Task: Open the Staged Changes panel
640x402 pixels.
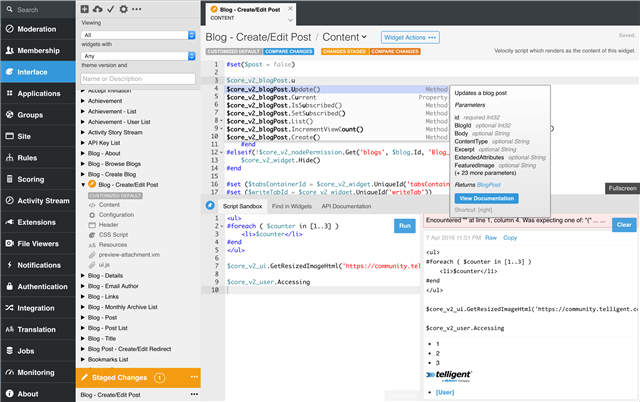Action: coord(119,378)
